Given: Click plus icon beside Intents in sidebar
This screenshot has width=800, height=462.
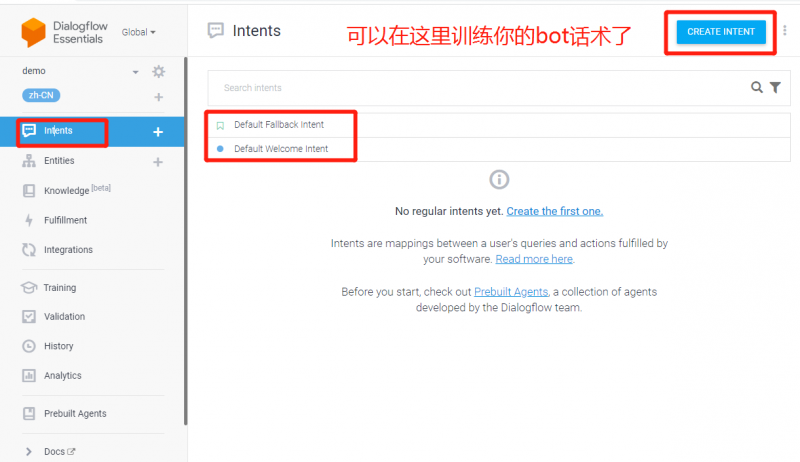Looking at the screenshot, I should [x=158, y=132].
